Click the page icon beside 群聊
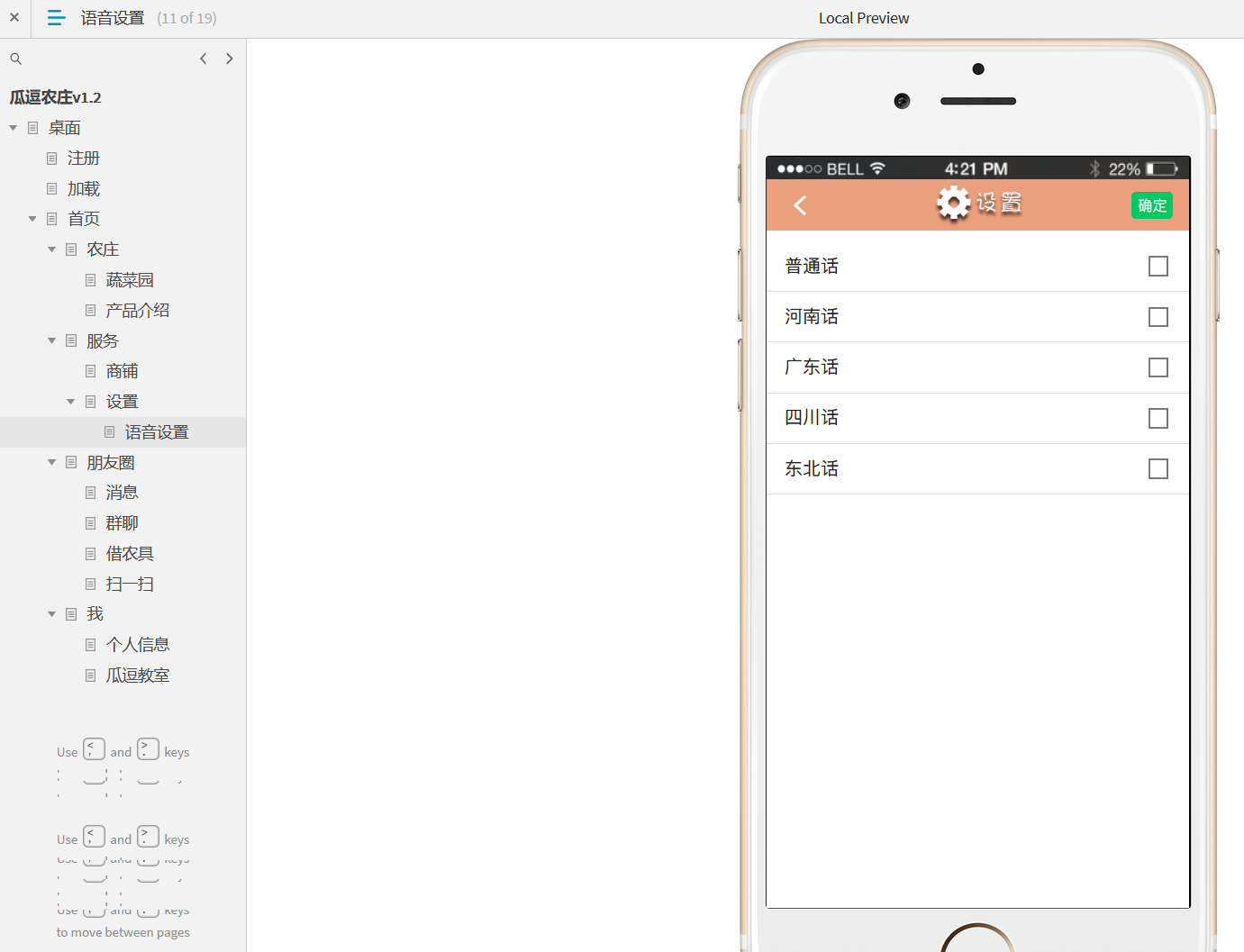The height and width of the screenshot is (952, 1244). (91, 523)
